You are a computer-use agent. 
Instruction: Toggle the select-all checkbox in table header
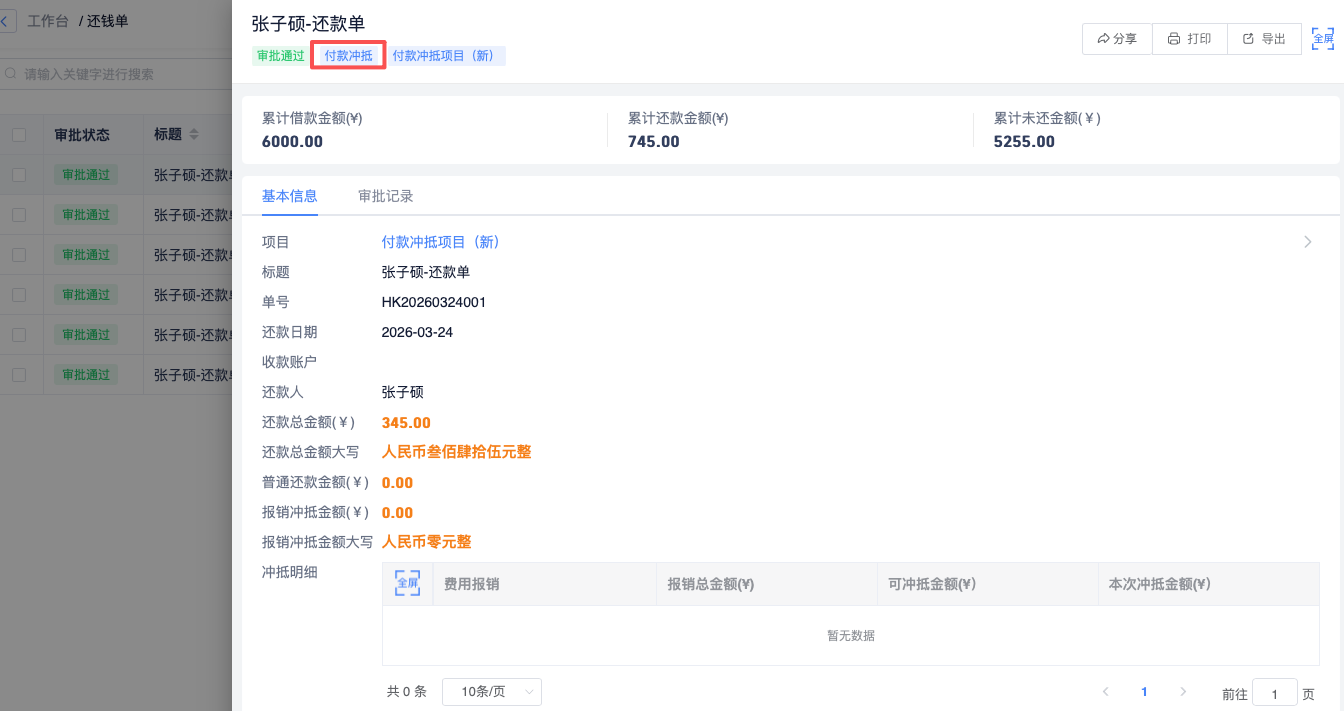pos(19,135)
